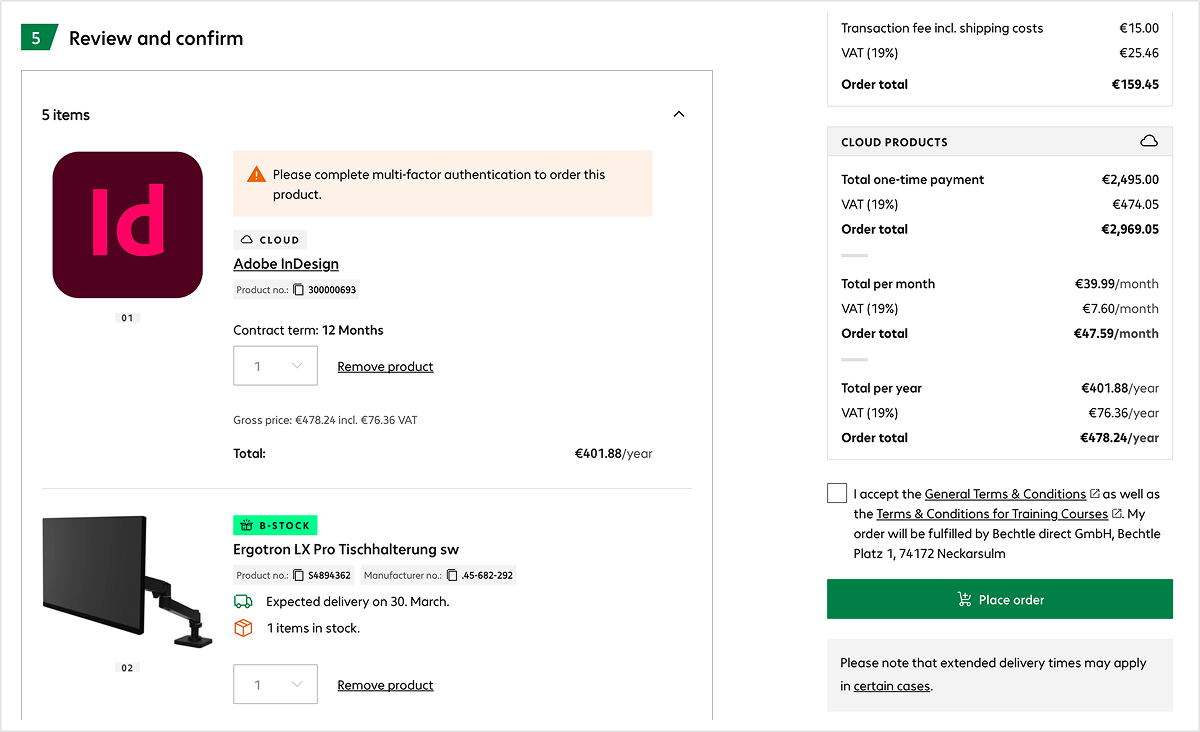Viewport: 1200px width, 732px height.
Task: Click the orange warning triangle icon
Action: click(257, 175)
